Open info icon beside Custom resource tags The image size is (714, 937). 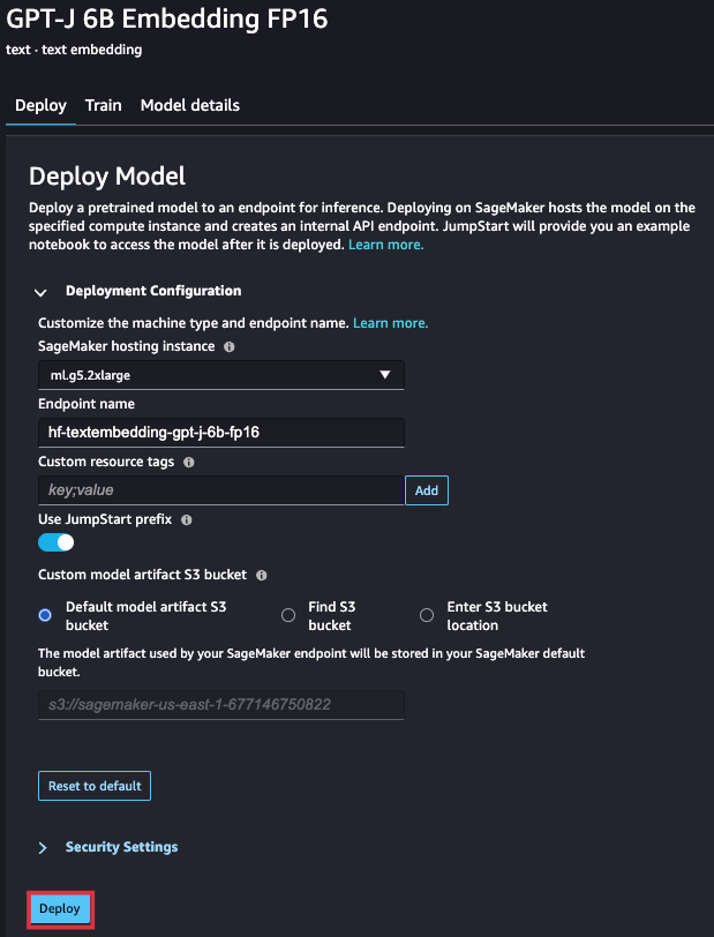[x=189, y=462]
